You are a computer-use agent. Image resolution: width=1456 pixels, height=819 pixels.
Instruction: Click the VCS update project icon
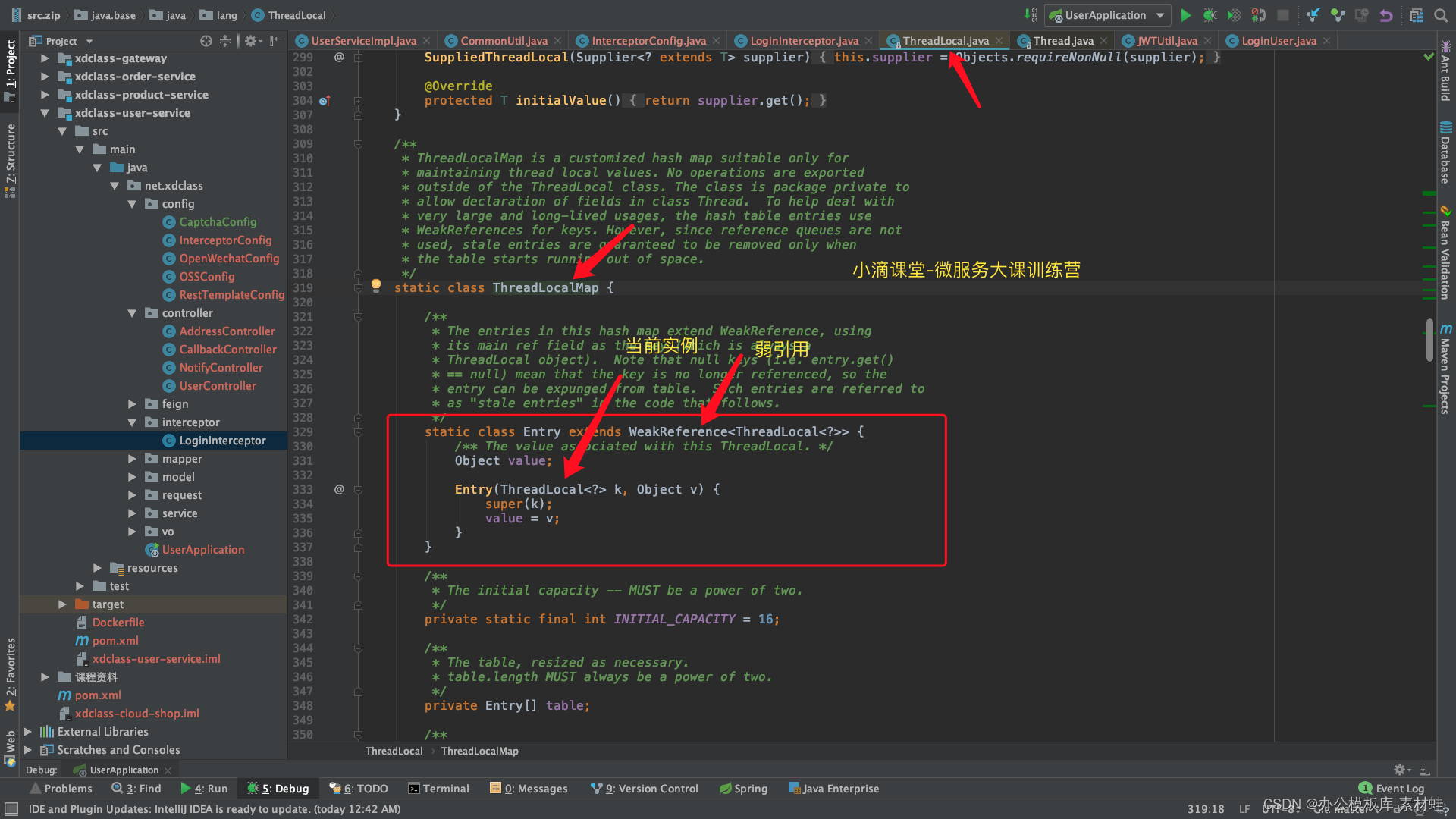point(1313,15)
